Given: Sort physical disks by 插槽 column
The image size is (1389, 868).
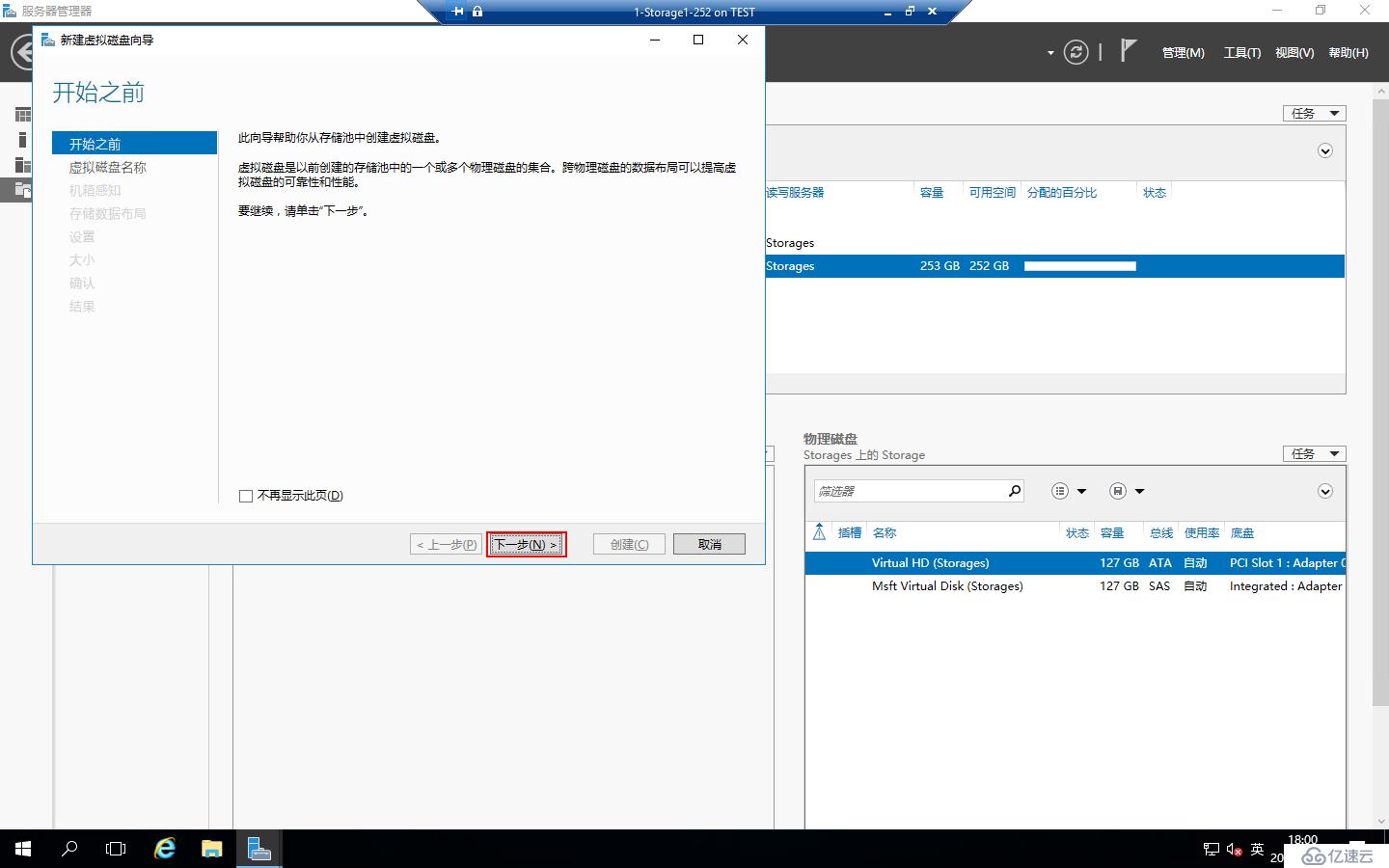Looking at the screenshot, I should click(849, 532).
